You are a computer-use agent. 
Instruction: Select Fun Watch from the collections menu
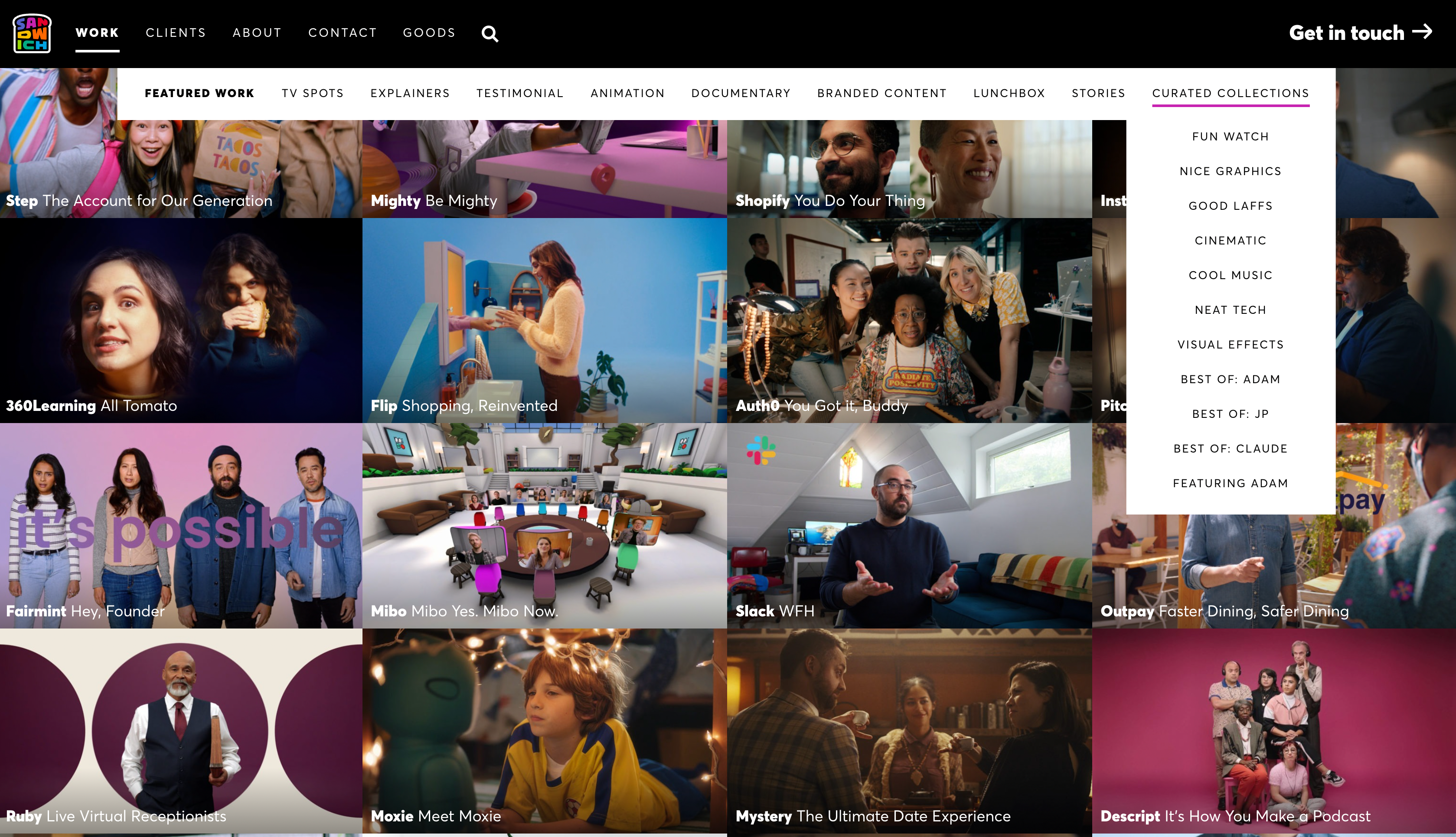point(1230,137)
